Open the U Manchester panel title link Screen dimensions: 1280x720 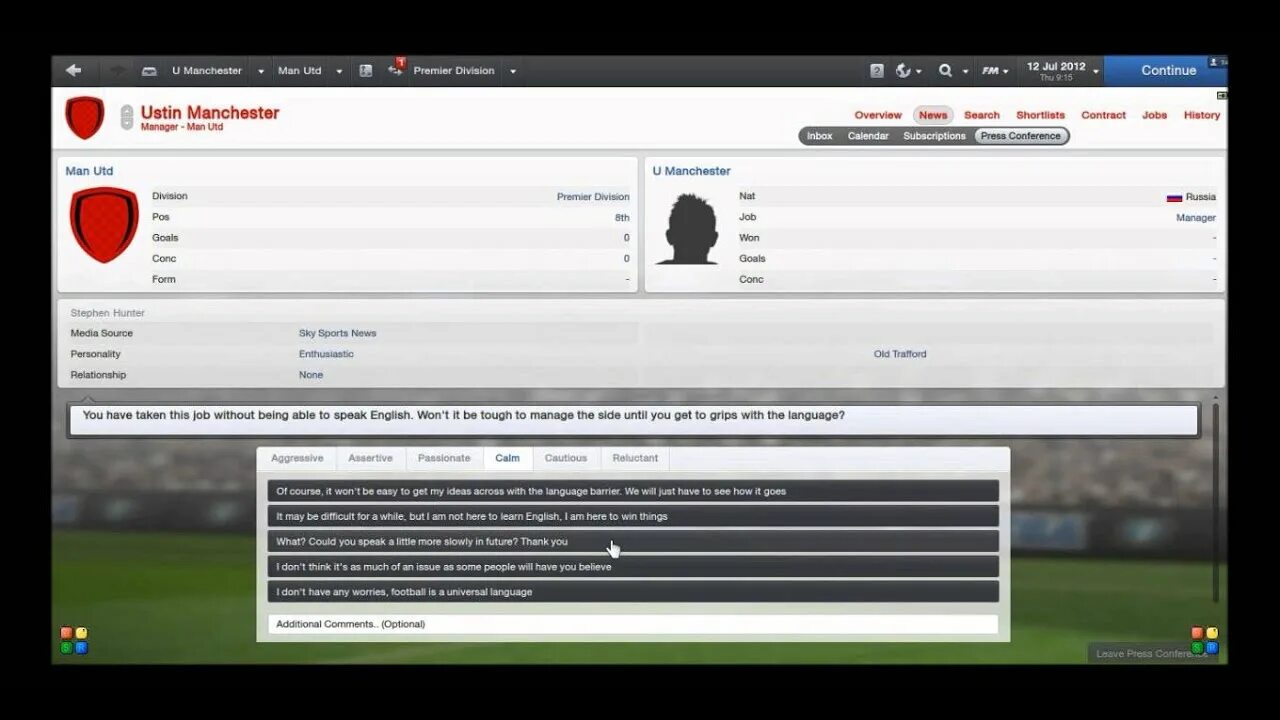[x=692, y=171]
